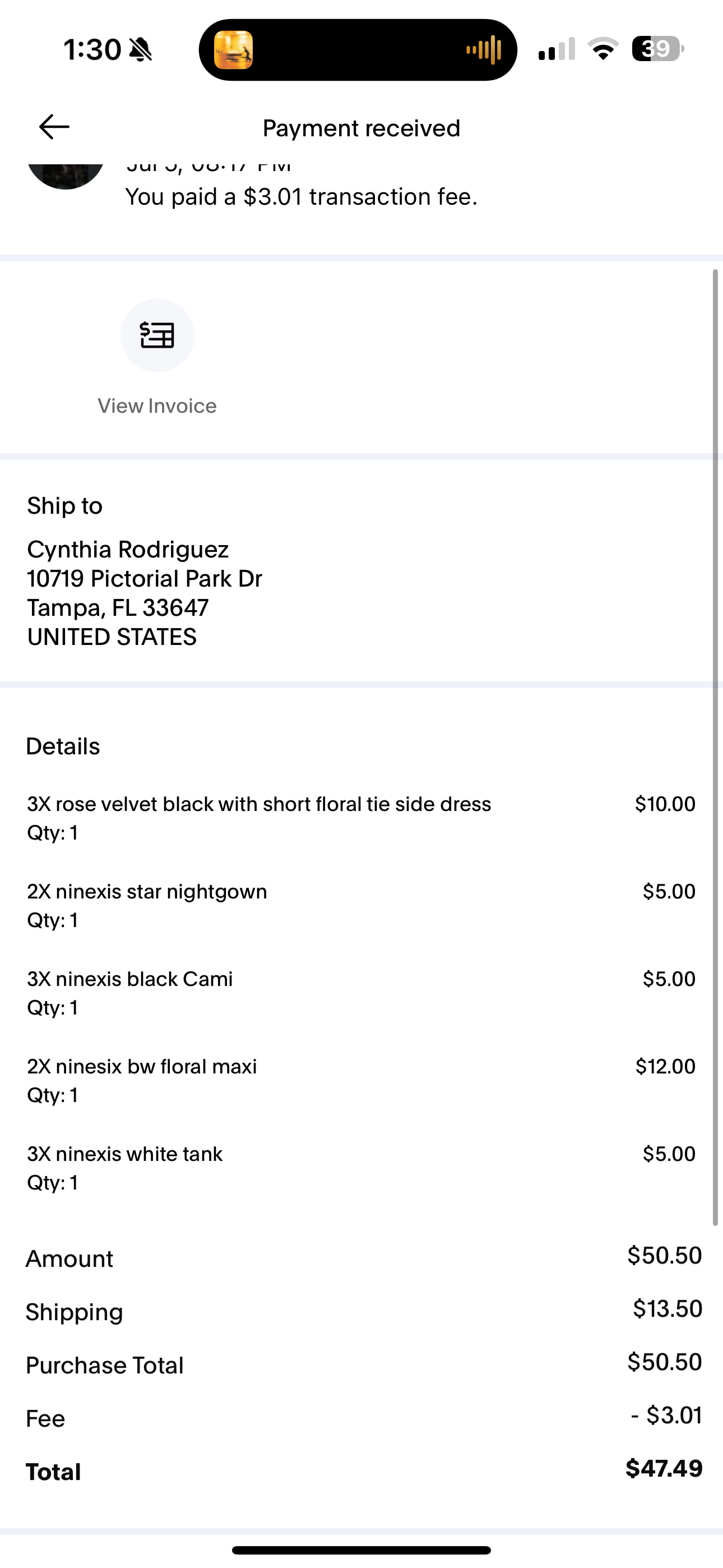Tap the back arrow icon
This screenshot has width=723, height=1568.
point(54,127)
